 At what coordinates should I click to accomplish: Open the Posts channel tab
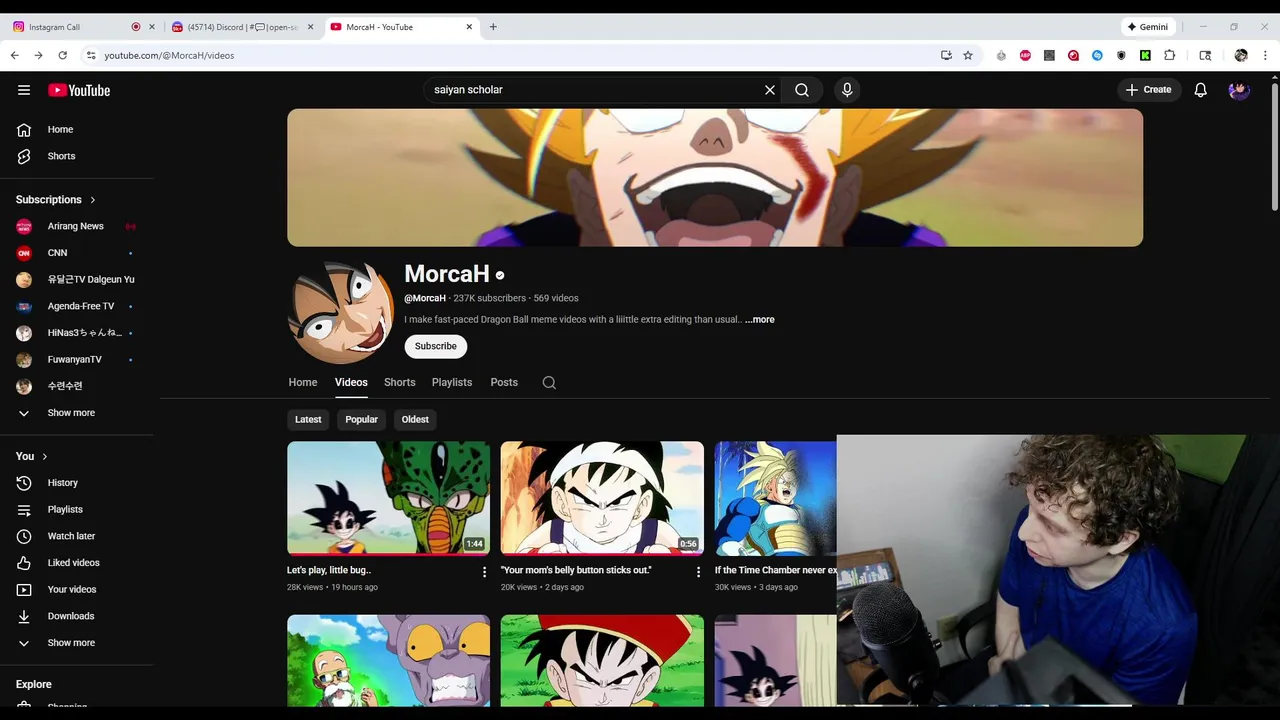click(x=504, y=383)
